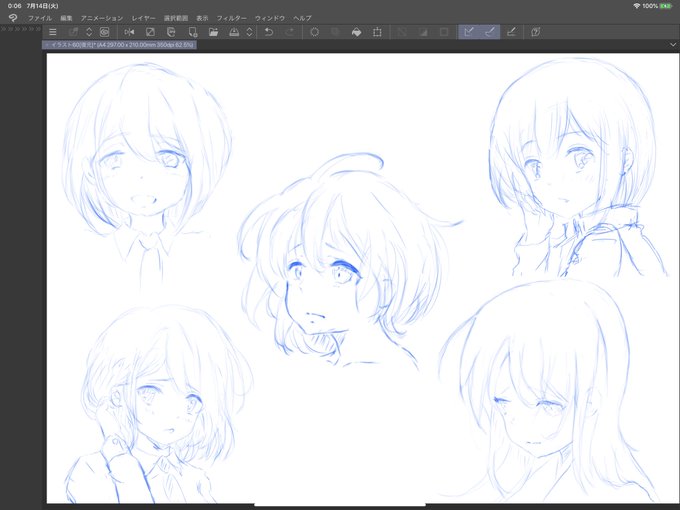Open the 表示 menu

point(202,18)
